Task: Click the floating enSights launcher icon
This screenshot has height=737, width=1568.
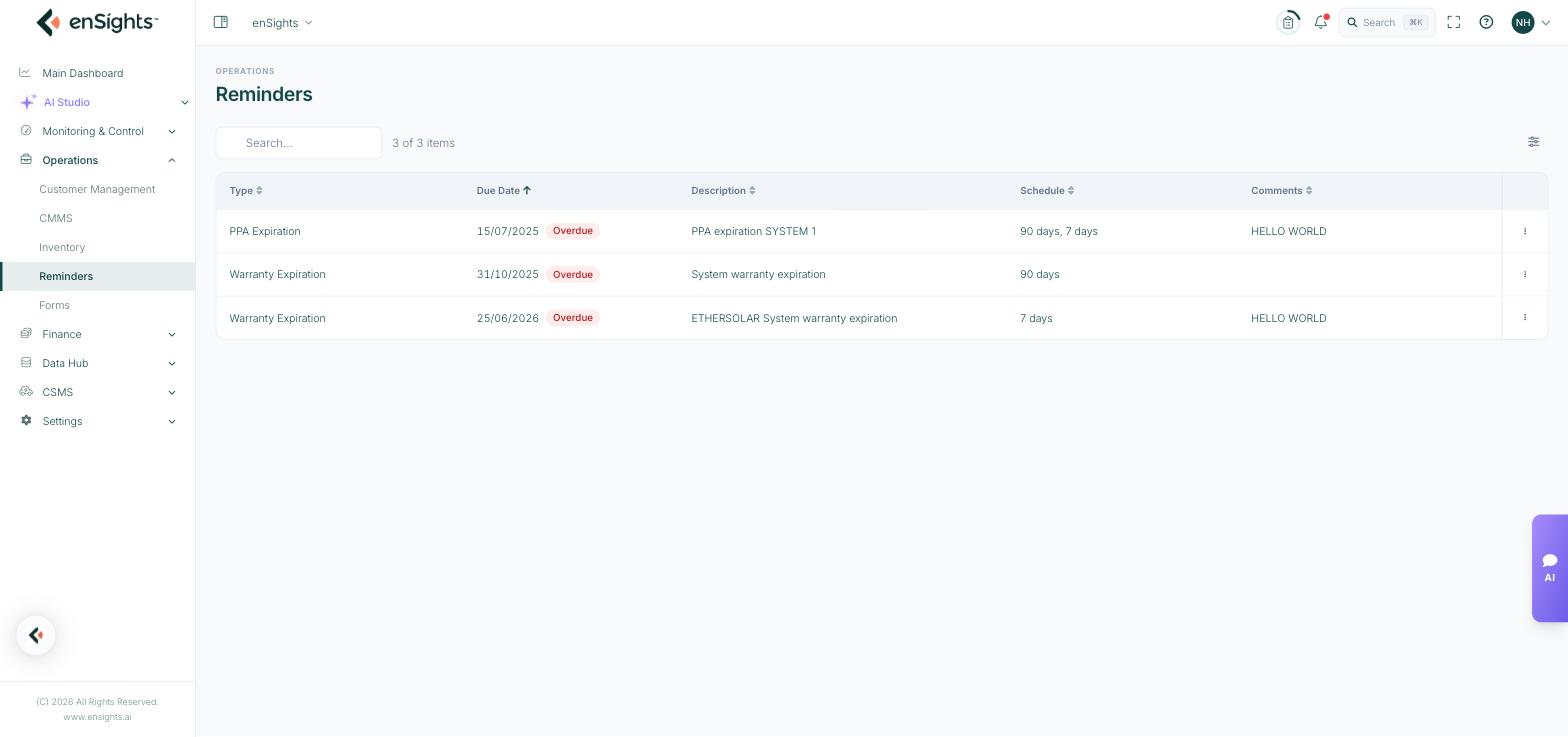Action: coord(36,635)
